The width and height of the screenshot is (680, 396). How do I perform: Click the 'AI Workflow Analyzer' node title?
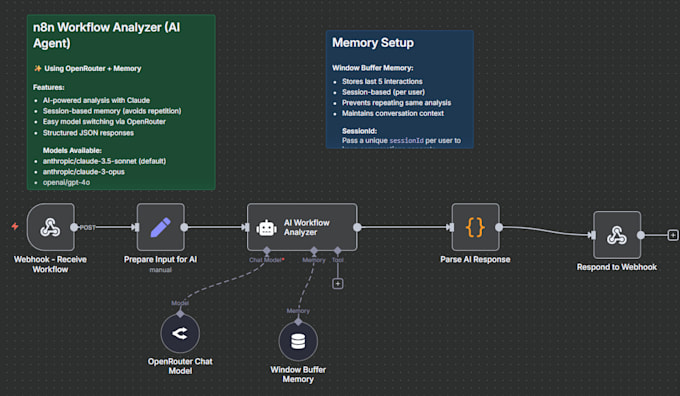[307, 227]
